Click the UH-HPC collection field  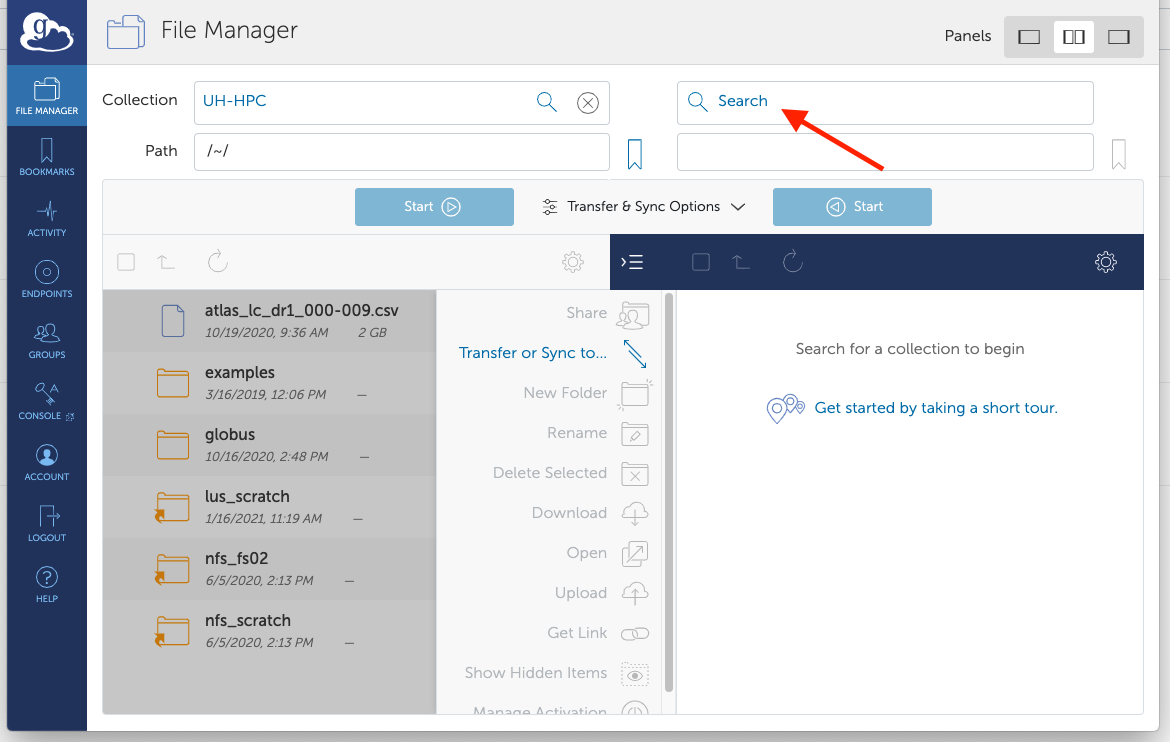tap(401, 103)
